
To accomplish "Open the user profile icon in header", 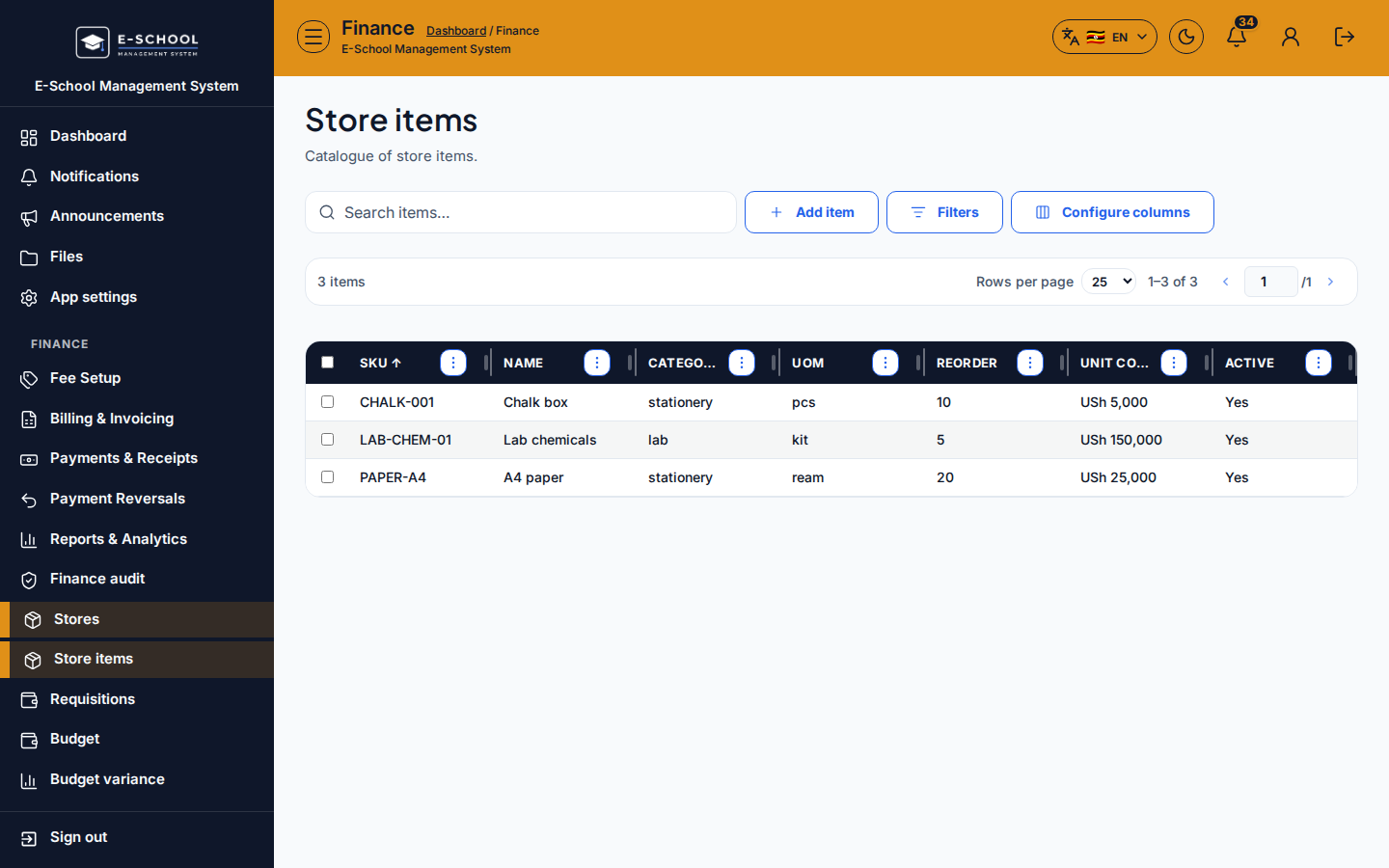I will (1291, 37).
